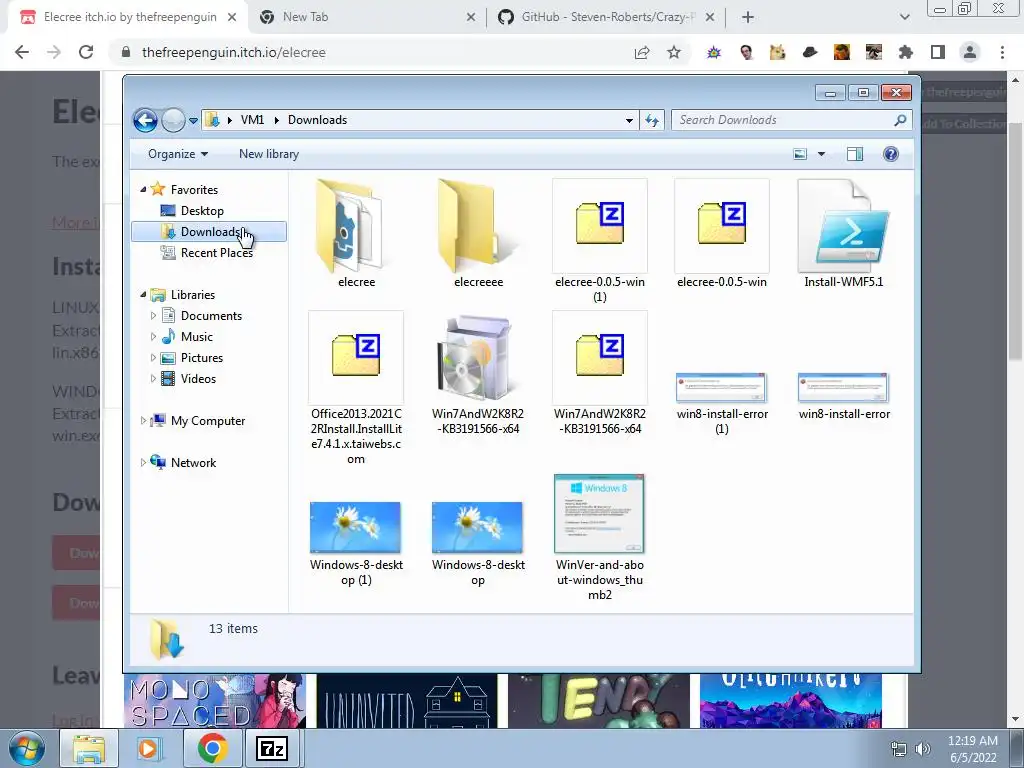Open the Music library
Viewport: 1024px width, 768px height.
point(196,337)
